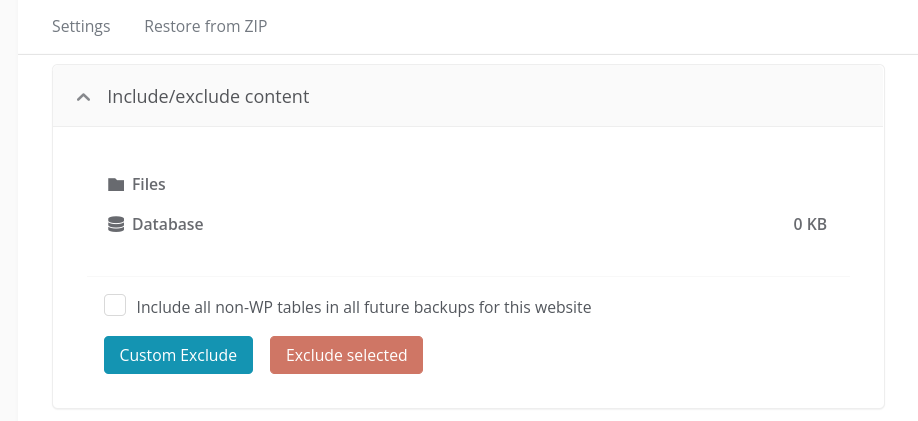
Task: Click the non-WP tables checkbox label text
Action: click(x=364, y=307)
